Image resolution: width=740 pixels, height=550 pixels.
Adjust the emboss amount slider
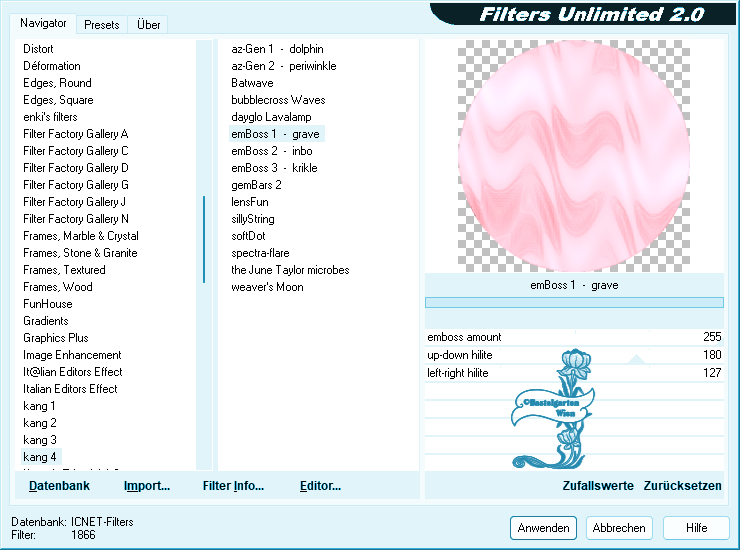pos(574,337)
